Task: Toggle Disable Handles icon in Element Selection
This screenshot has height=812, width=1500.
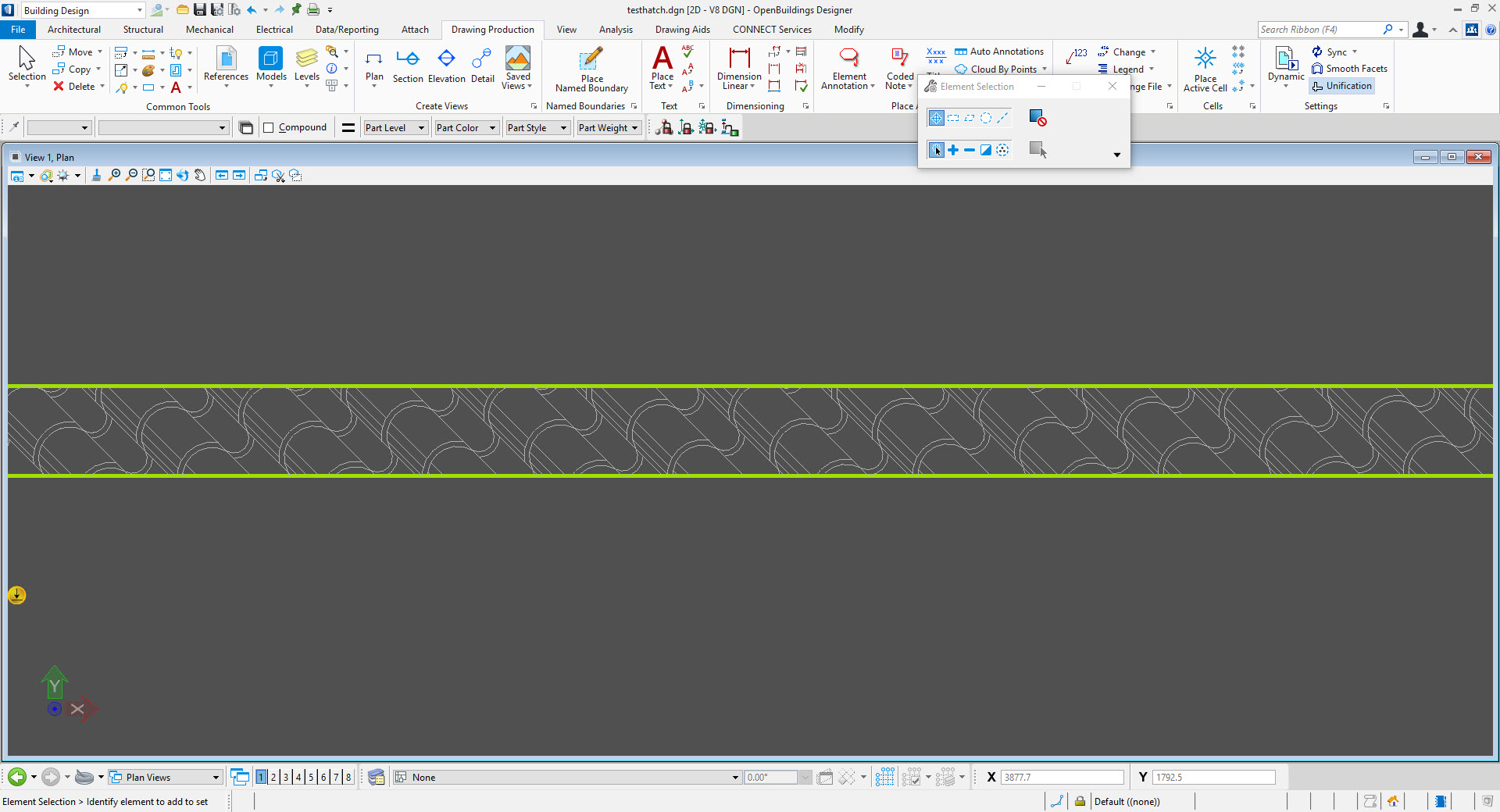Action: tap(1037, 118)
